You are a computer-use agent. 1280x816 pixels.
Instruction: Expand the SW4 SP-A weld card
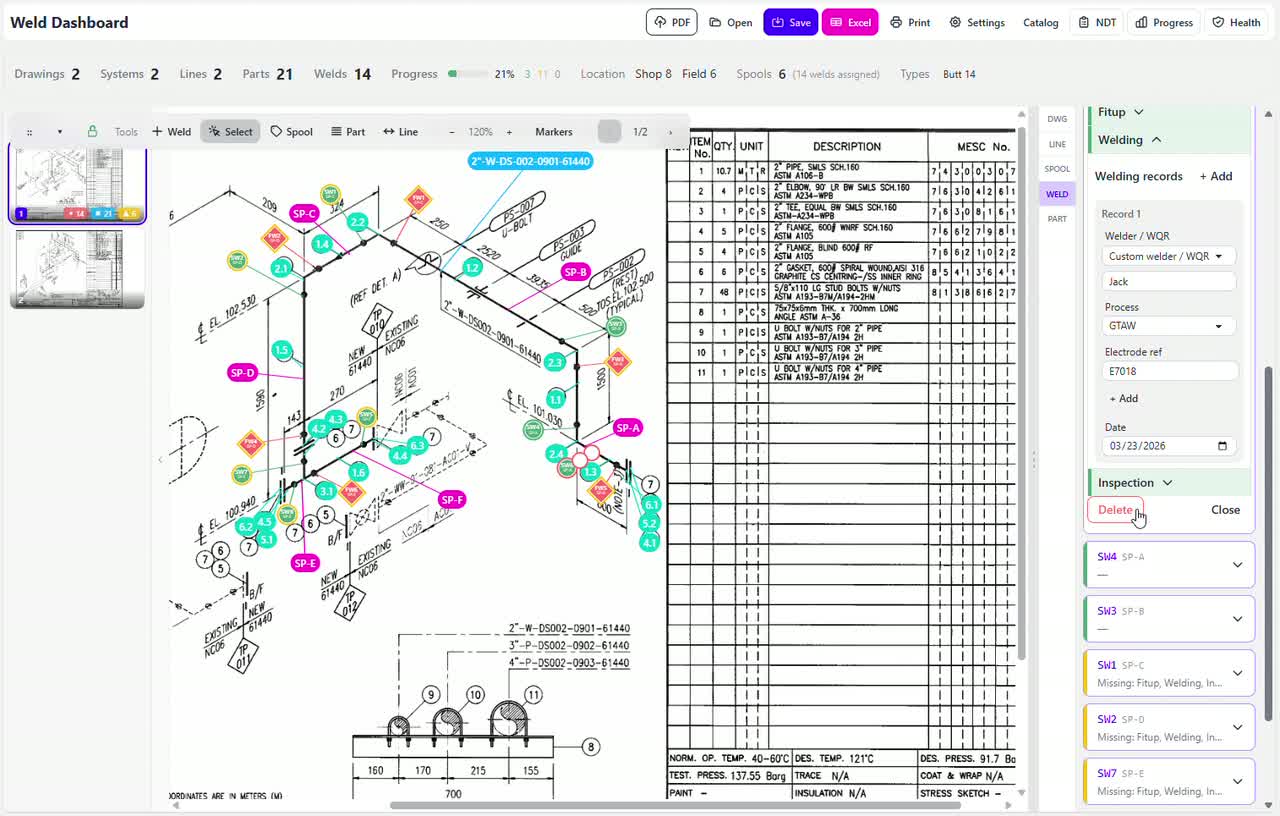1168,565
